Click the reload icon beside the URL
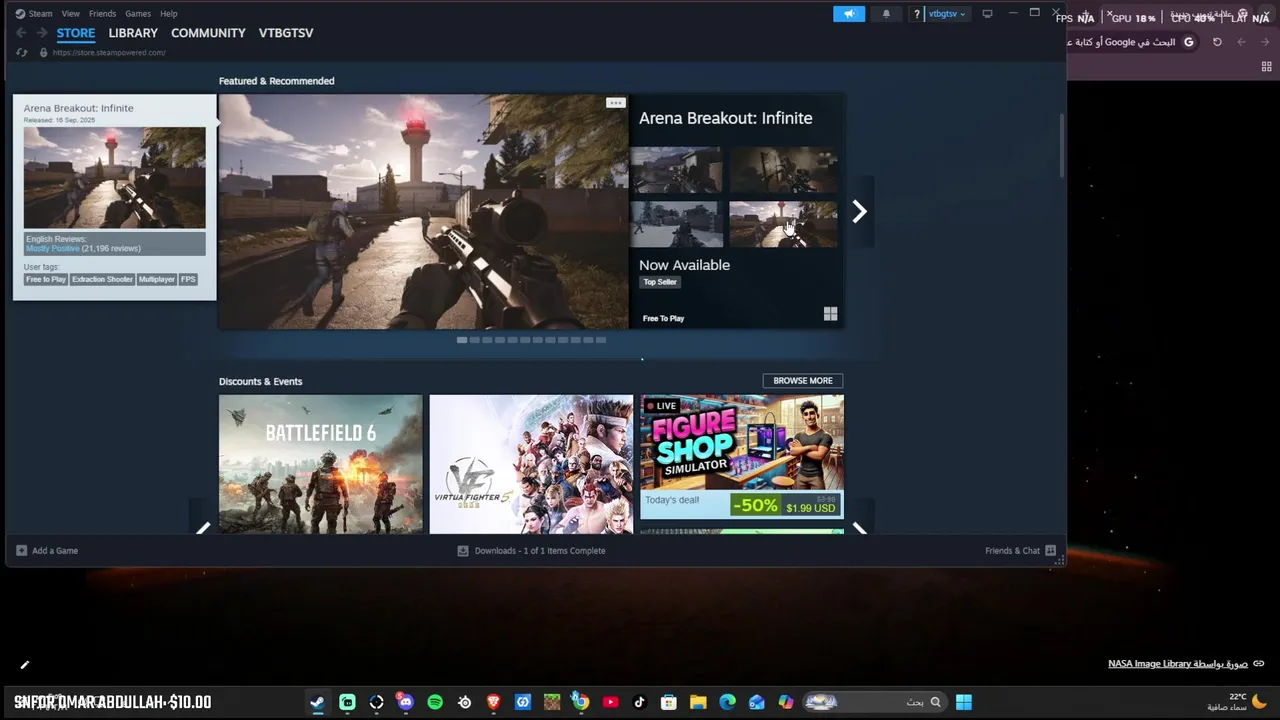The height and width of the screenshot is (720, 1280). 22,53
